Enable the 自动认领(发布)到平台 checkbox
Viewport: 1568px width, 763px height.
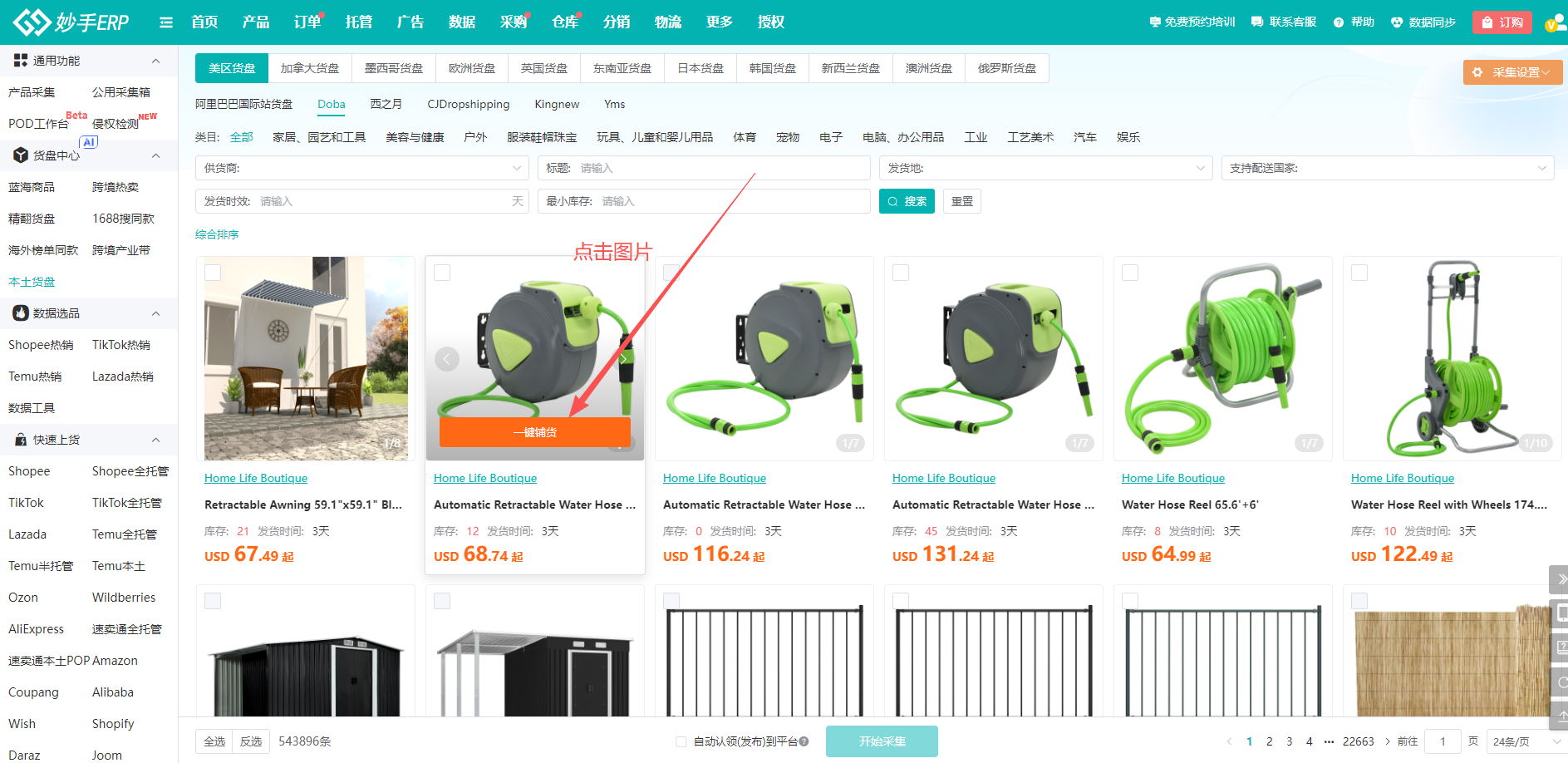(x=681, y=741)
